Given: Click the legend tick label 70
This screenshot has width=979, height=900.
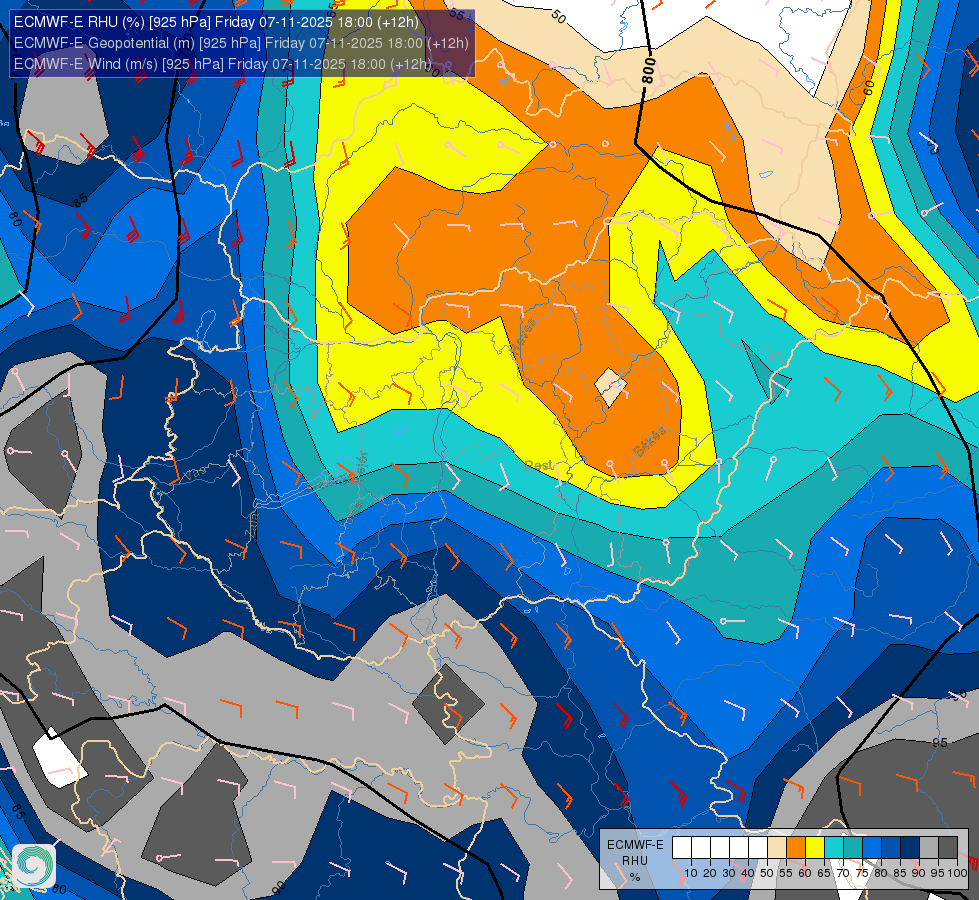Looking at the screenshot, I should tap(844, 873).
